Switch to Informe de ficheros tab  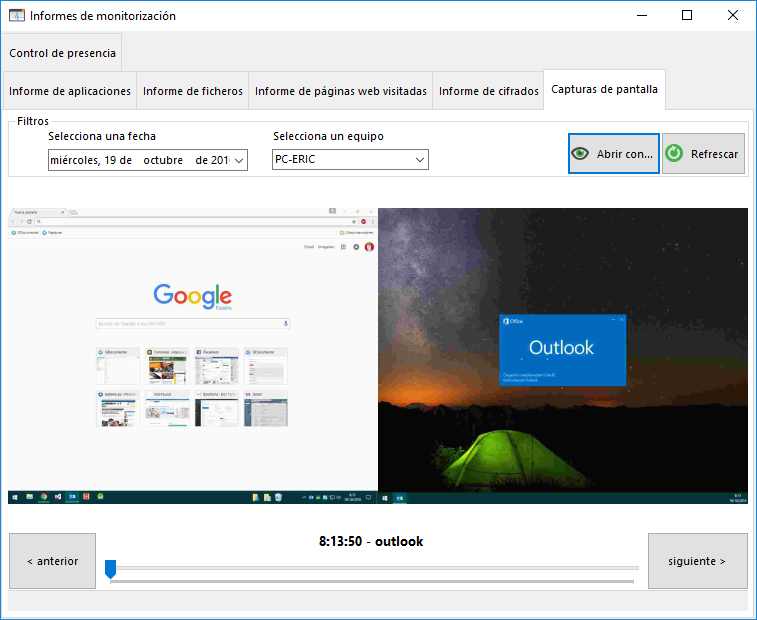(193, 91)
